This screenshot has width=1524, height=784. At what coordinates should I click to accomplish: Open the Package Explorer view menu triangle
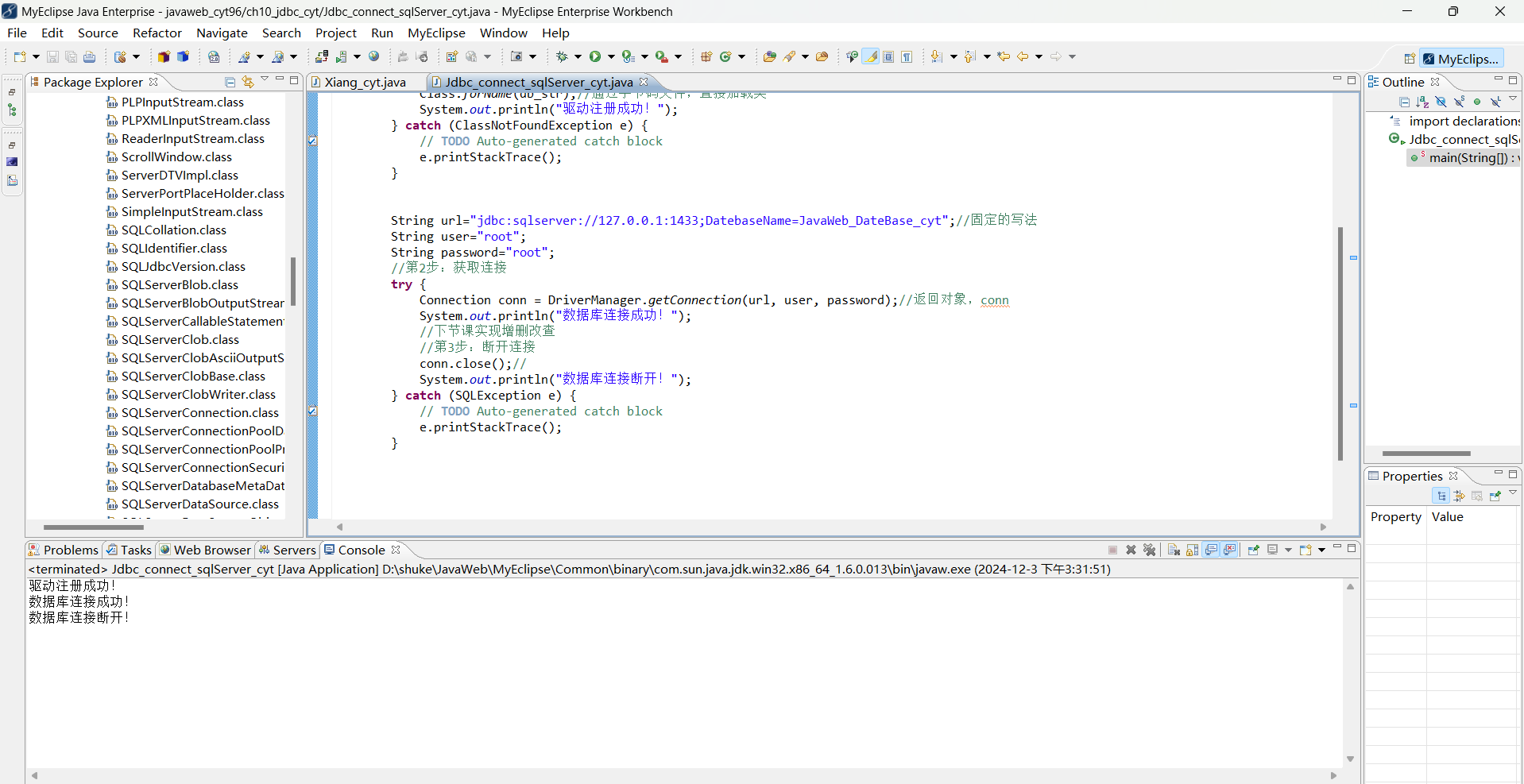pos(265,79)
